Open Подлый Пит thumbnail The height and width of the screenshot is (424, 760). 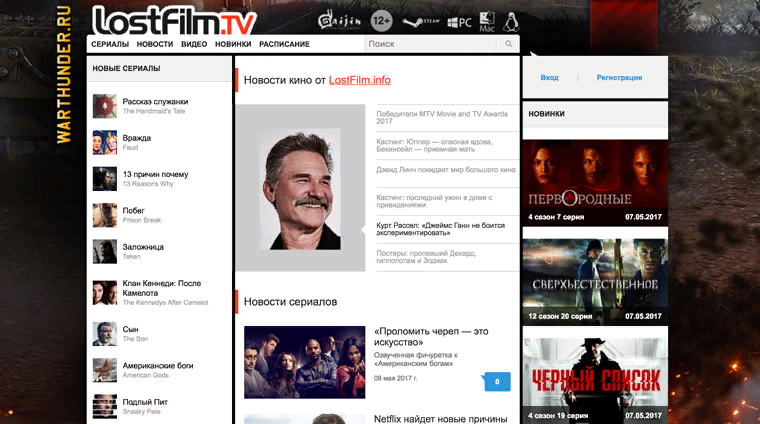pyautogui.click(x=105, y=407)
